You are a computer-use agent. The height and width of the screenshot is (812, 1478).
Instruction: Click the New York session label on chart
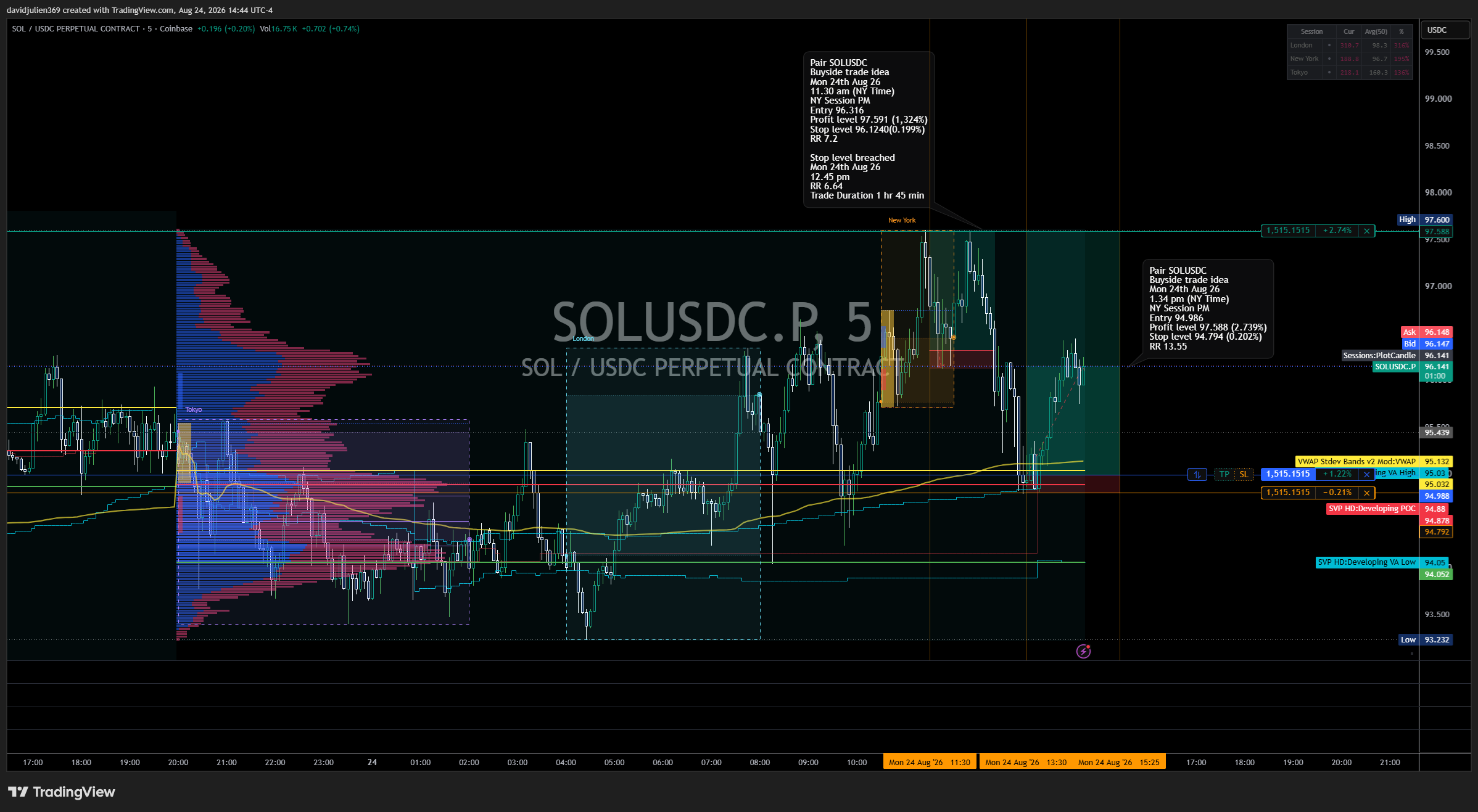click(901, 220)
